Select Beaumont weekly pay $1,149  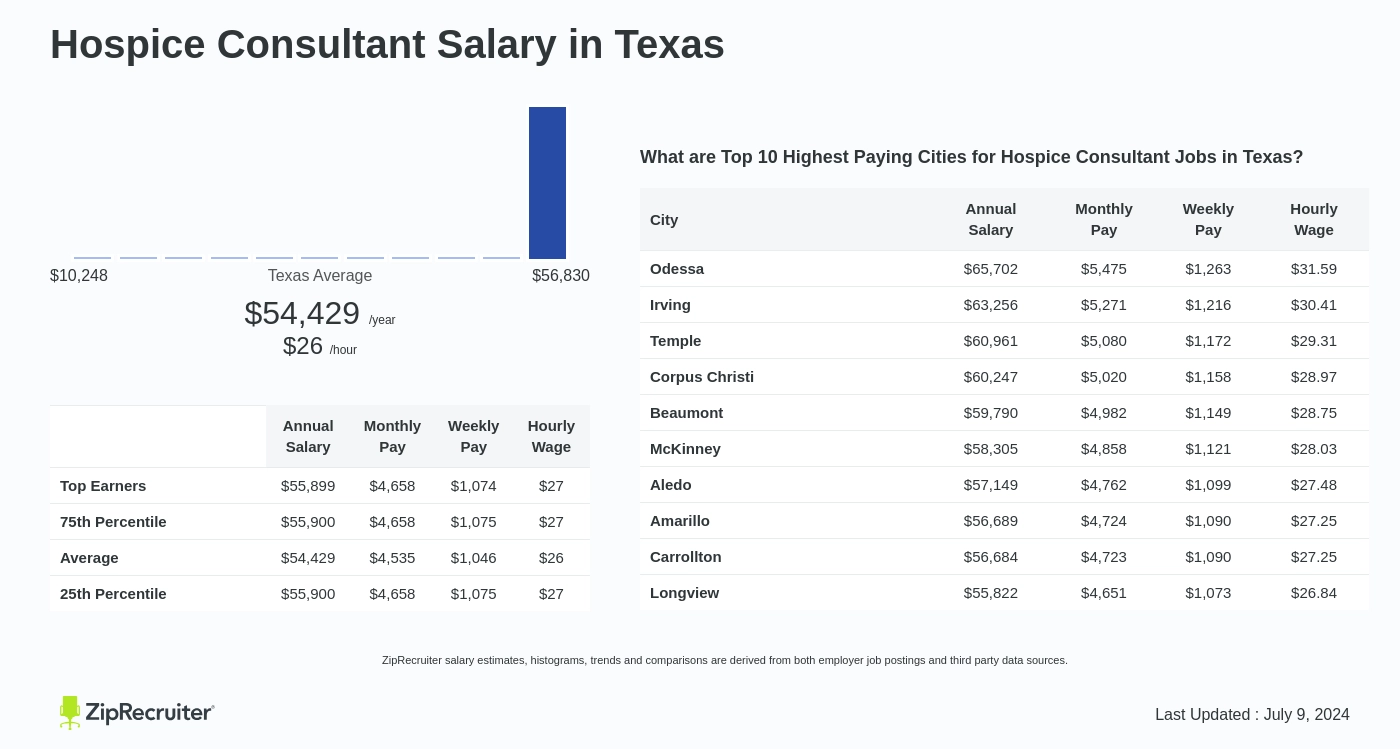point(1208,412)
